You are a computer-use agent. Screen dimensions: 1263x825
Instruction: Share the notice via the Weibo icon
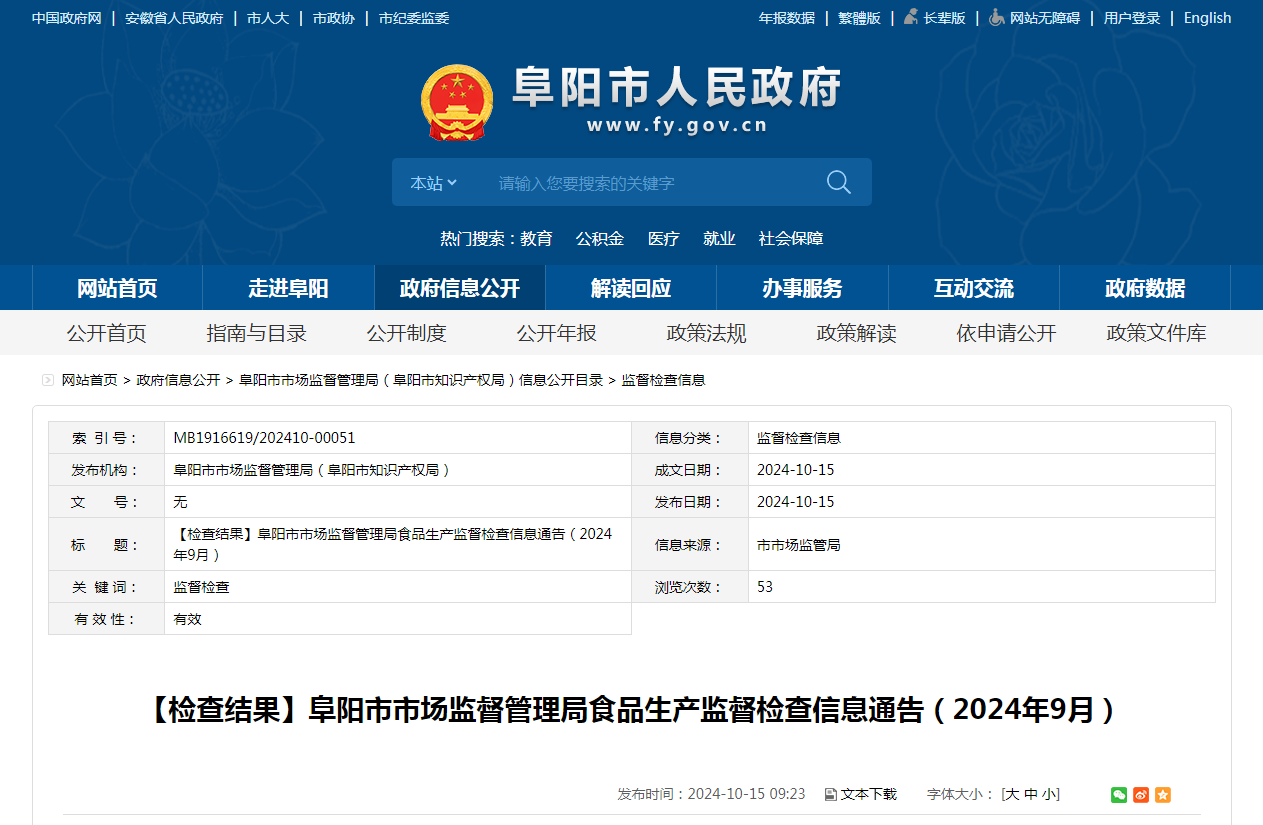[x=1141, y=795]
